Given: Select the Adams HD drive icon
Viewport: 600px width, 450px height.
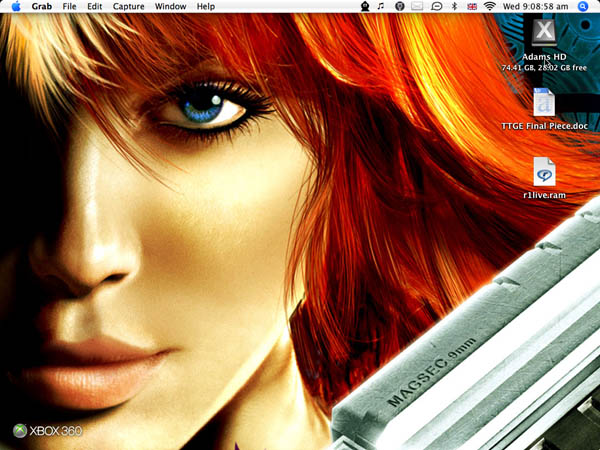Looking at the screenshot, I should (544, 33).
